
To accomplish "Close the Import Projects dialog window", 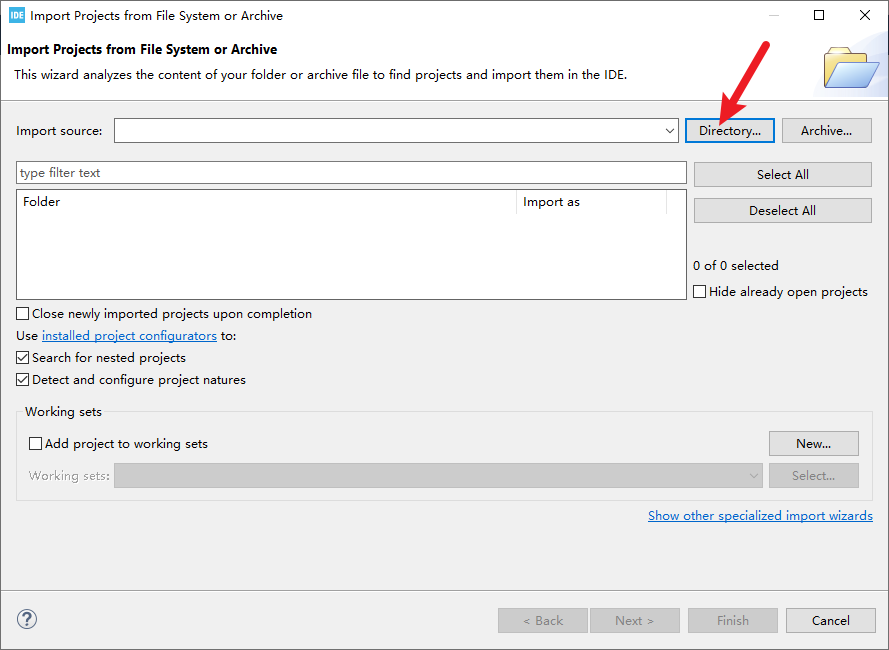I will pos(865,15).
